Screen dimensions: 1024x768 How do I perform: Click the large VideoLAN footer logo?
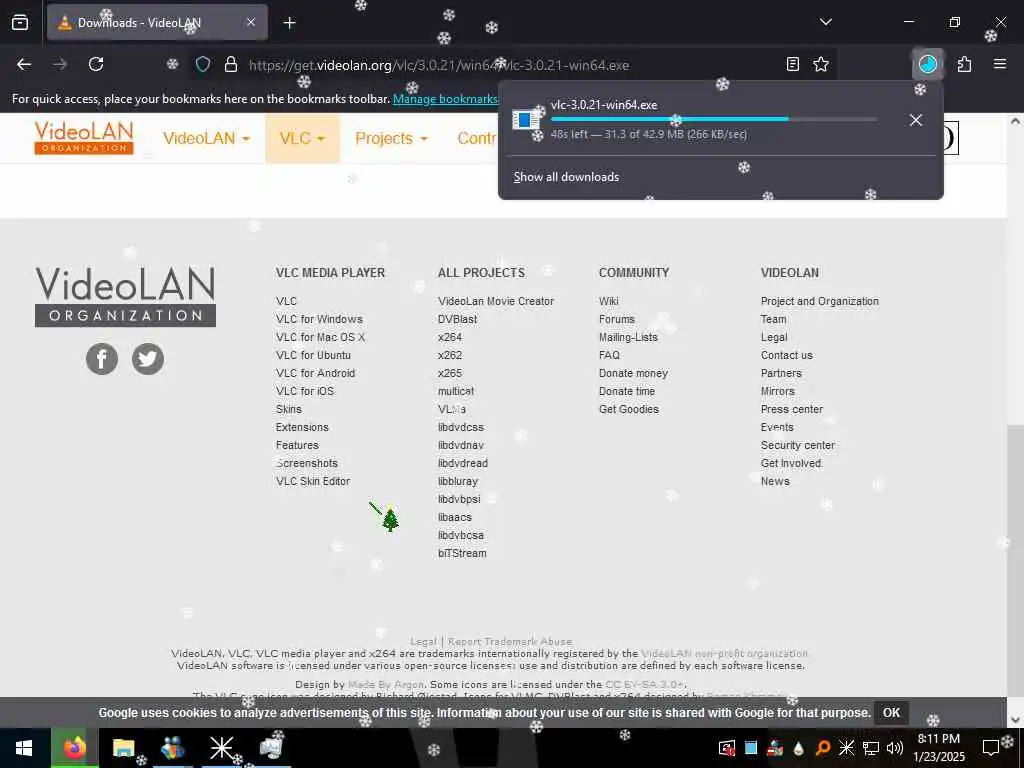tap(125, 296)
